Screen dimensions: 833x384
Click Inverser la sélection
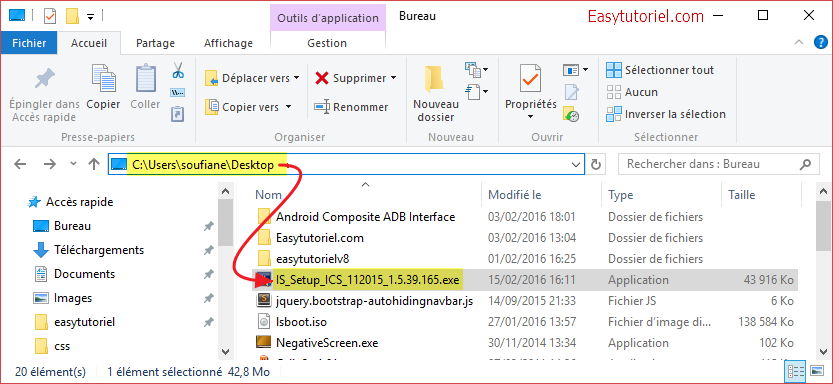[x=666, y=114]
